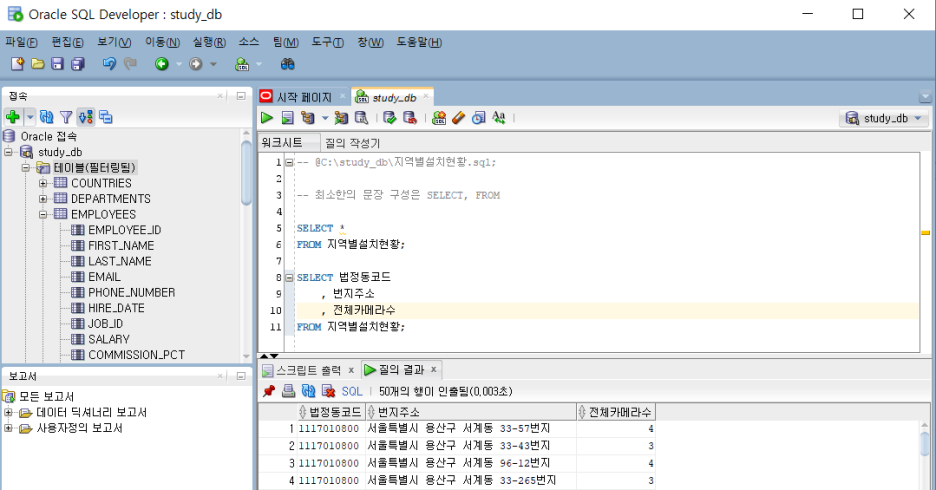Go forward with the grey arrow
Viewport: 936px width, 490px height.
click(x=196, y=64)
